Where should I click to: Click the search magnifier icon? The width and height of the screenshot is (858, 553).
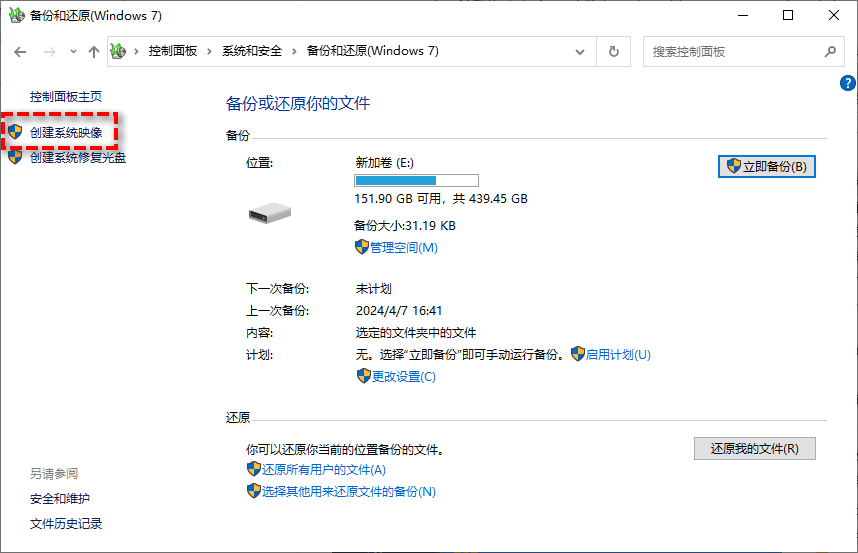click(829, 52)
